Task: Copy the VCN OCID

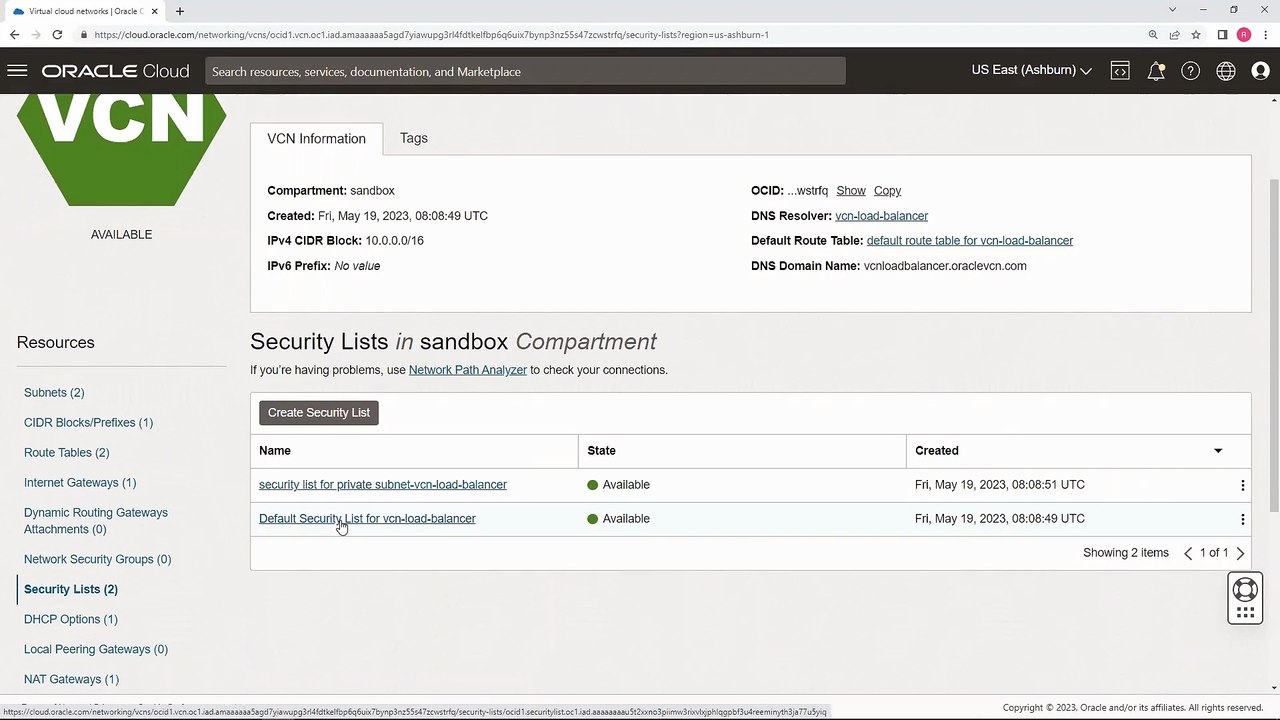Action: [887, 191]
